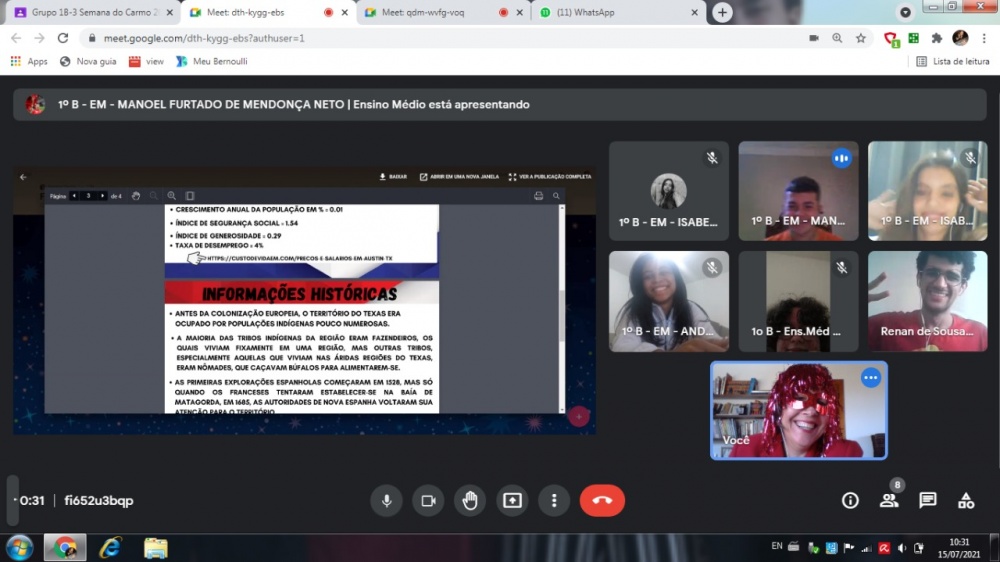Open Lista de leitura

pyautogui.click(x=953, y=61)
